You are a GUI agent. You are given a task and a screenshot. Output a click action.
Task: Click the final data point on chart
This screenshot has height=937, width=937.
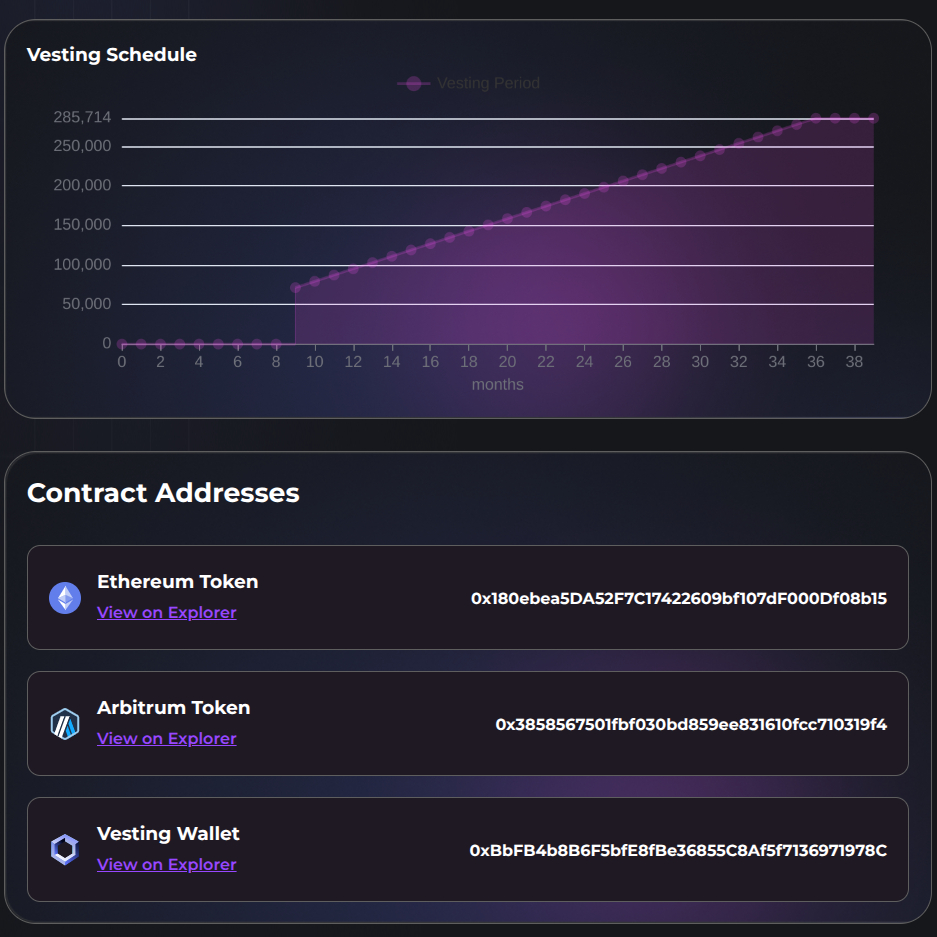[873, 118]
